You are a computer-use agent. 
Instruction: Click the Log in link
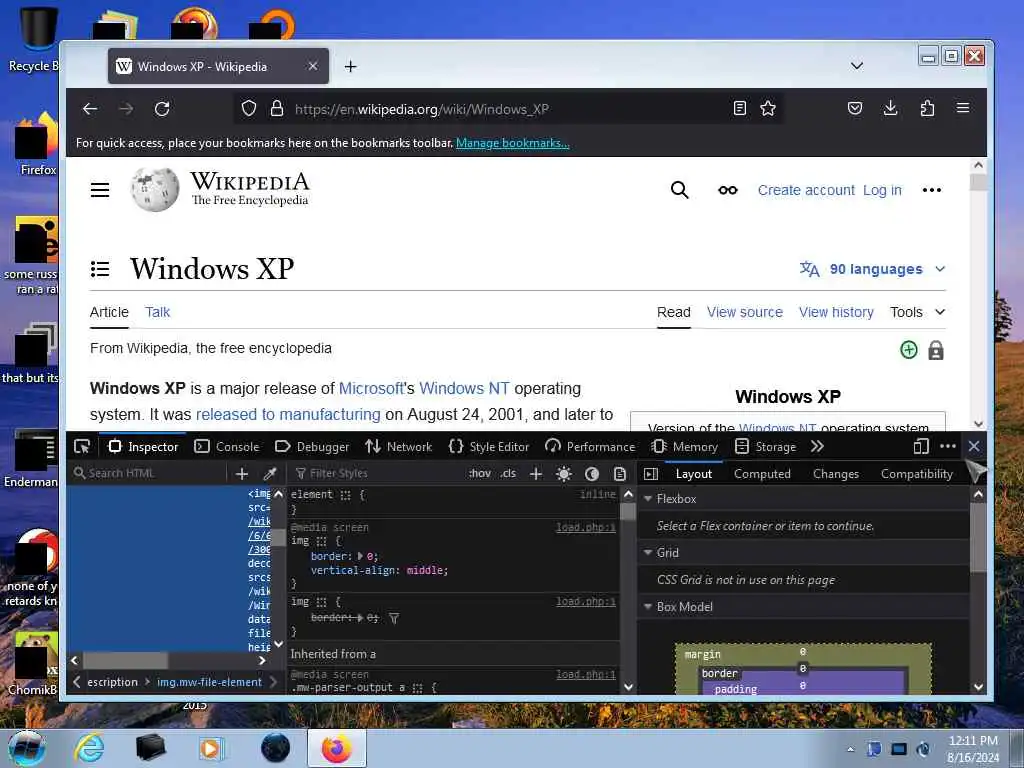pyautogui.click(x=882, y=190)
